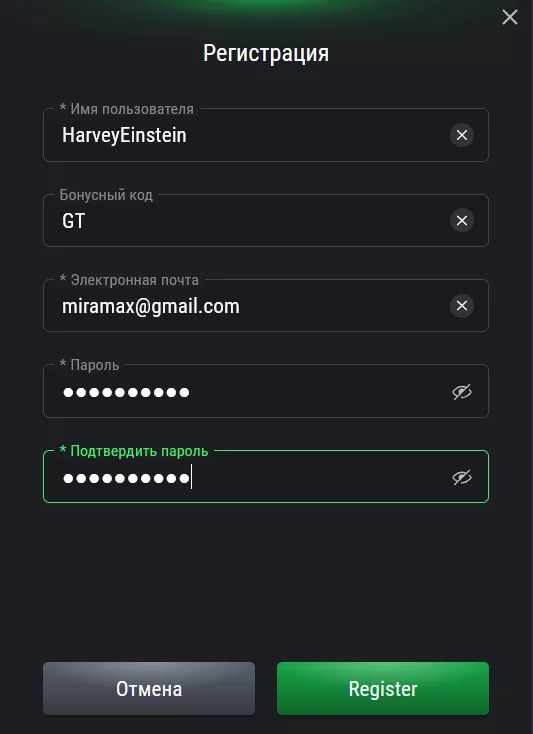Image resolution: width=533 pixels, height=734 pixels.
Task: Click the dots in the confirm password input
Action: click(126, 478)
